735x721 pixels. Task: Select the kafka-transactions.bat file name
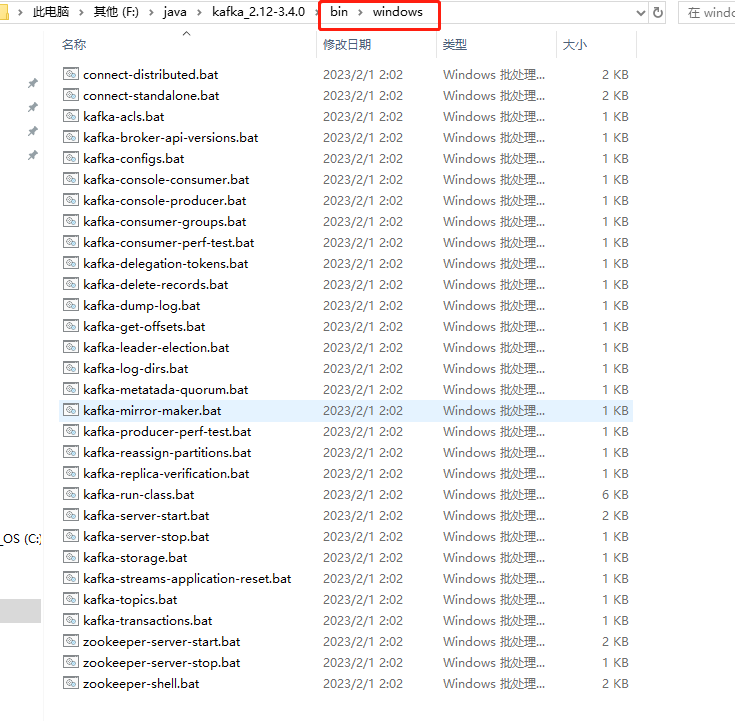click(x=147, y=620)
